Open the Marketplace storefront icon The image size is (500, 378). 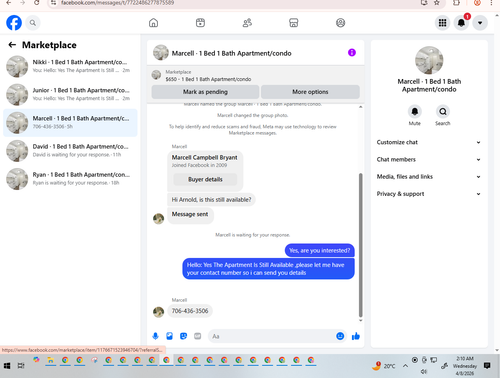294,23
